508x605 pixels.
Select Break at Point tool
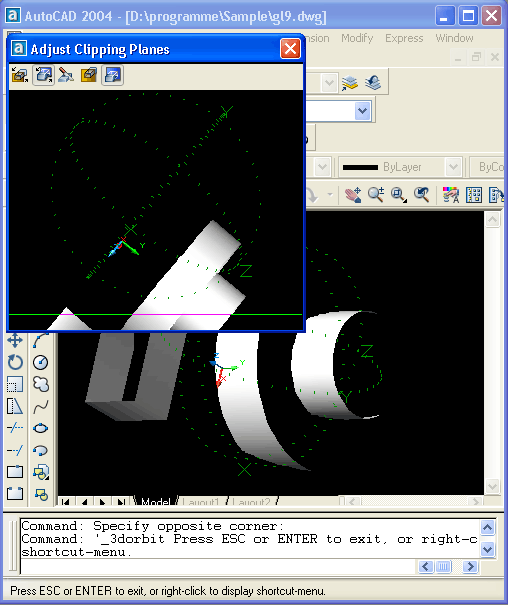(15, 472)
